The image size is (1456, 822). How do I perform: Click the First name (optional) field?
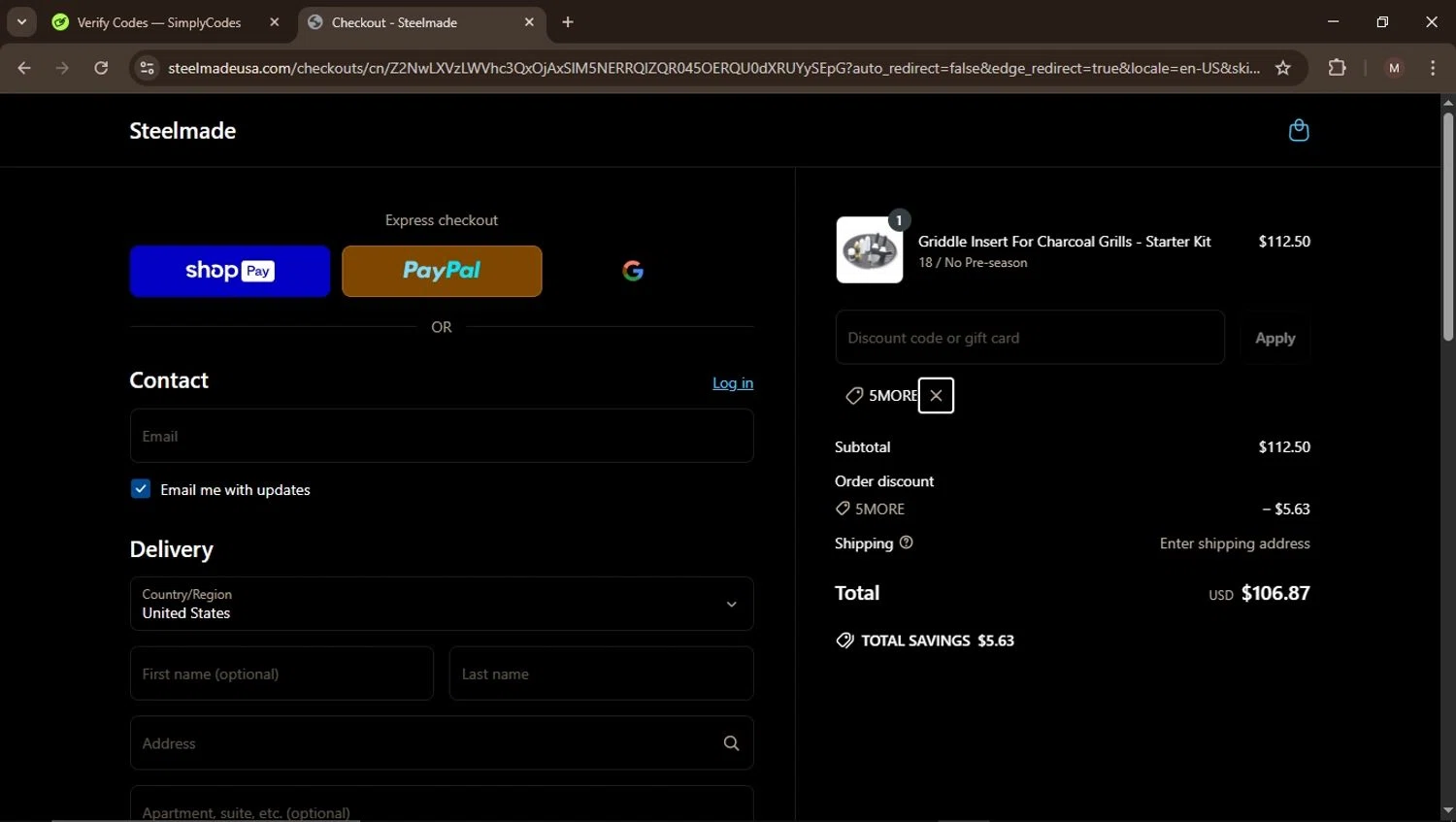click(281, 674)
